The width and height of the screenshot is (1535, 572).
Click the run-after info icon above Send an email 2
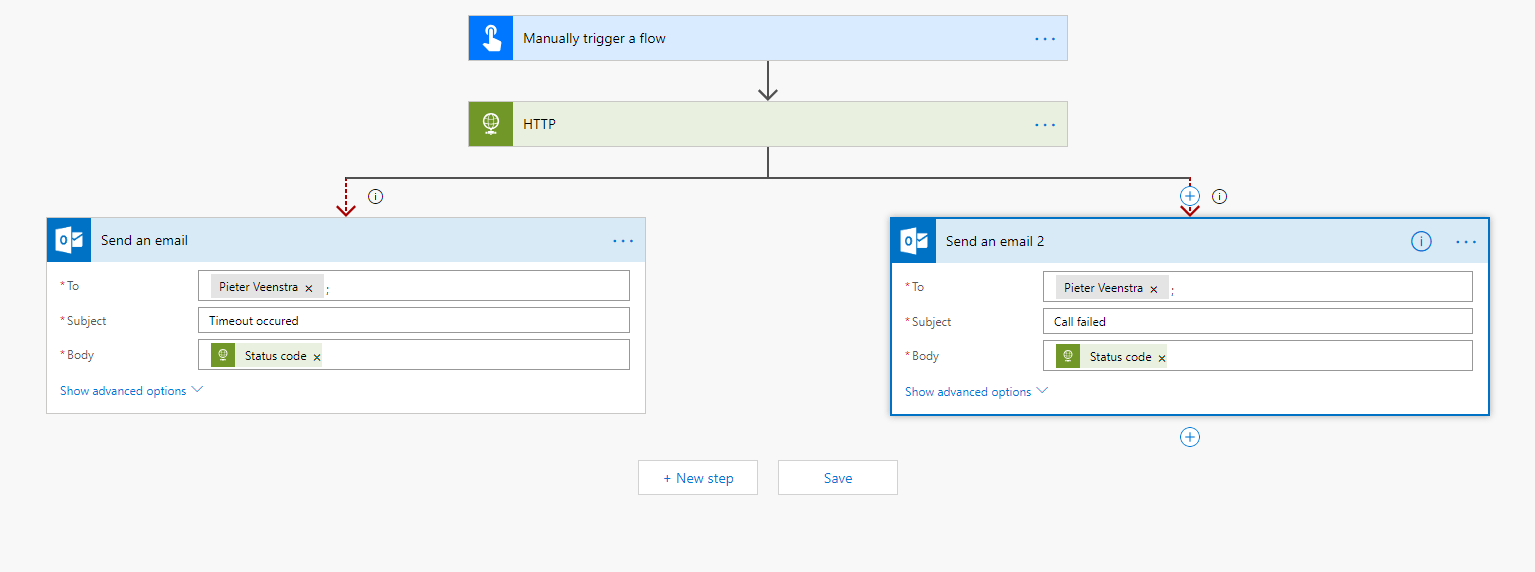(x=1219, y=196)
